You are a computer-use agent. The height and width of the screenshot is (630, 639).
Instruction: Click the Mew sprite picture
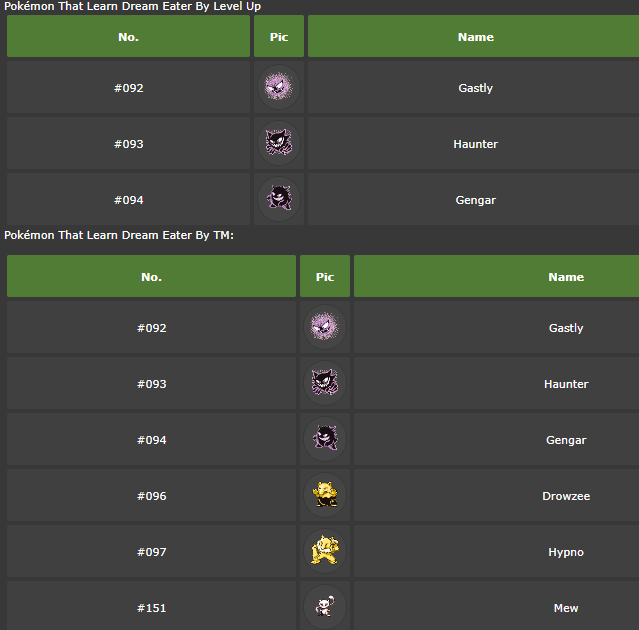(x=325, y=607)
